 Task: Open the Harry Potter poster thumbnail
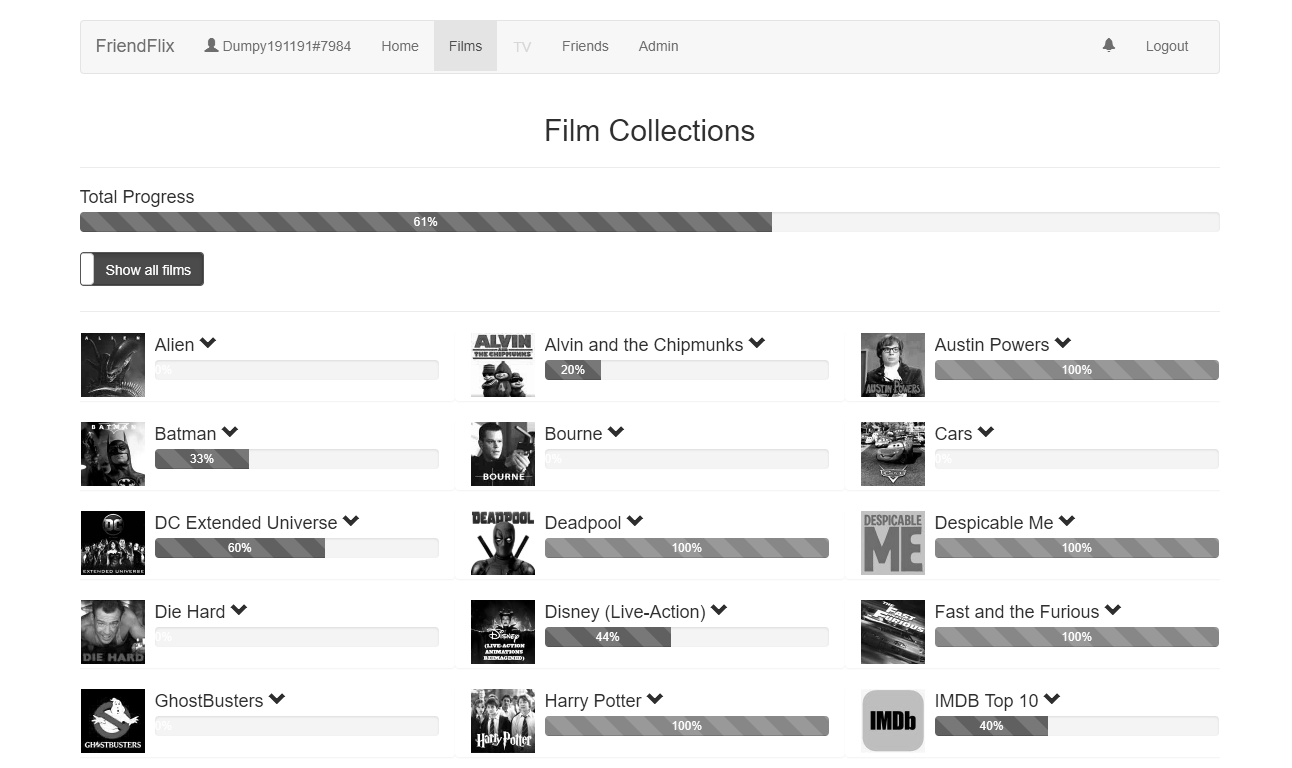503,721
